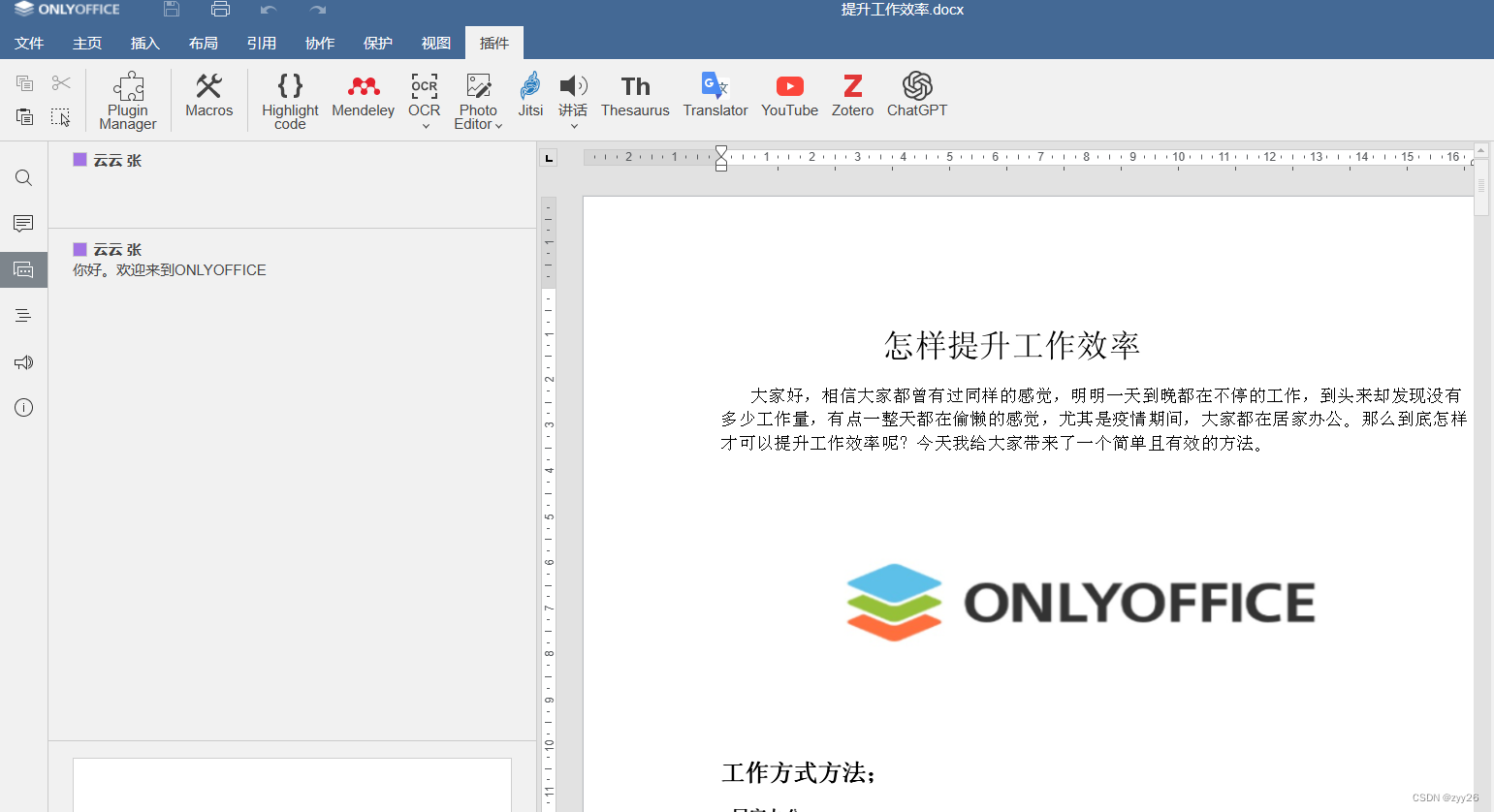The height and width of the screenshot is (812, 1494).
Task: Open the Translator plugin
Action: [x=715, y=95]
